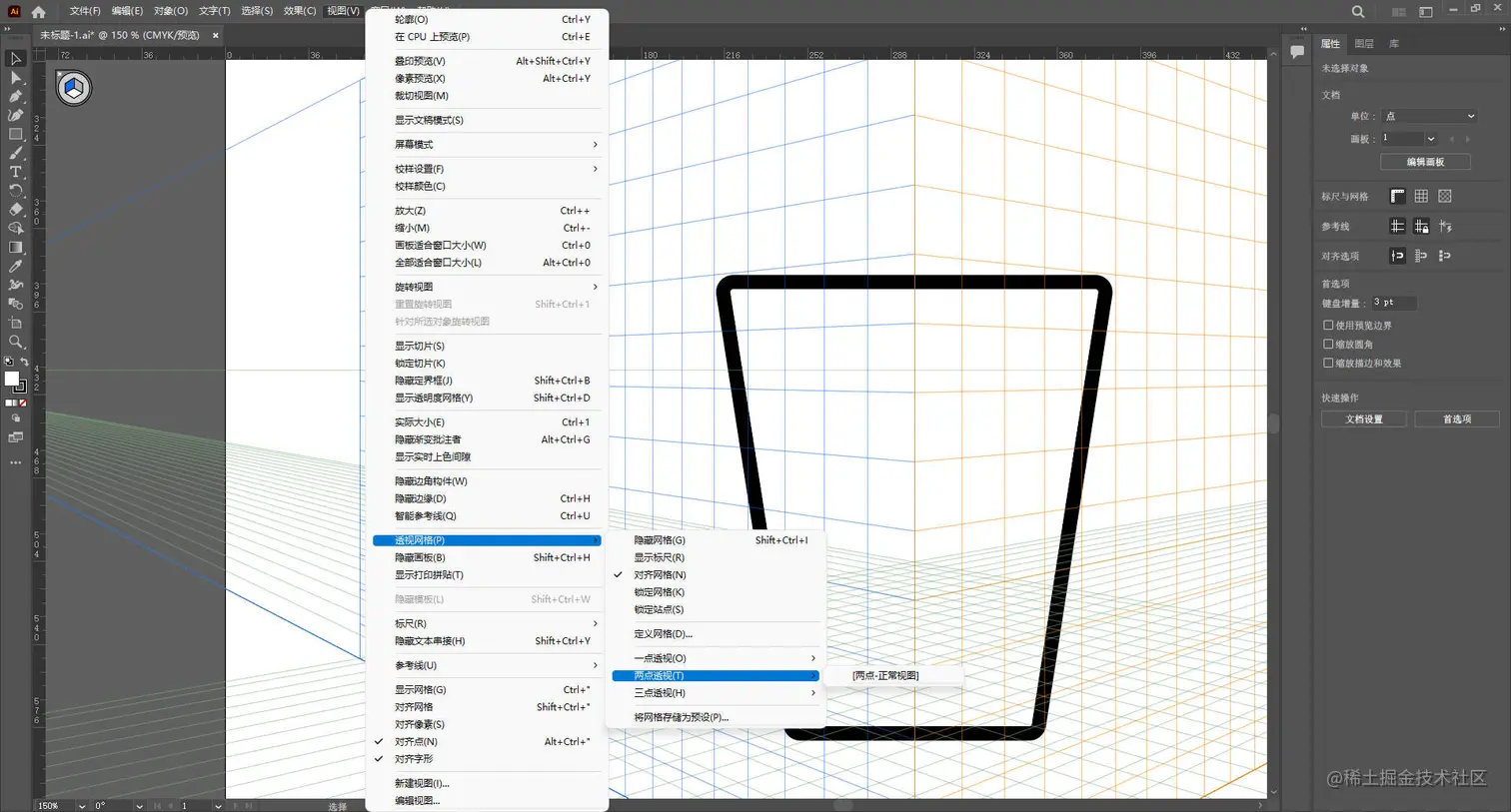The image size is (1511, 812).
Task: Open the search magnifier in title bar
Action: pyautogui.click(x=1358, y=12)
